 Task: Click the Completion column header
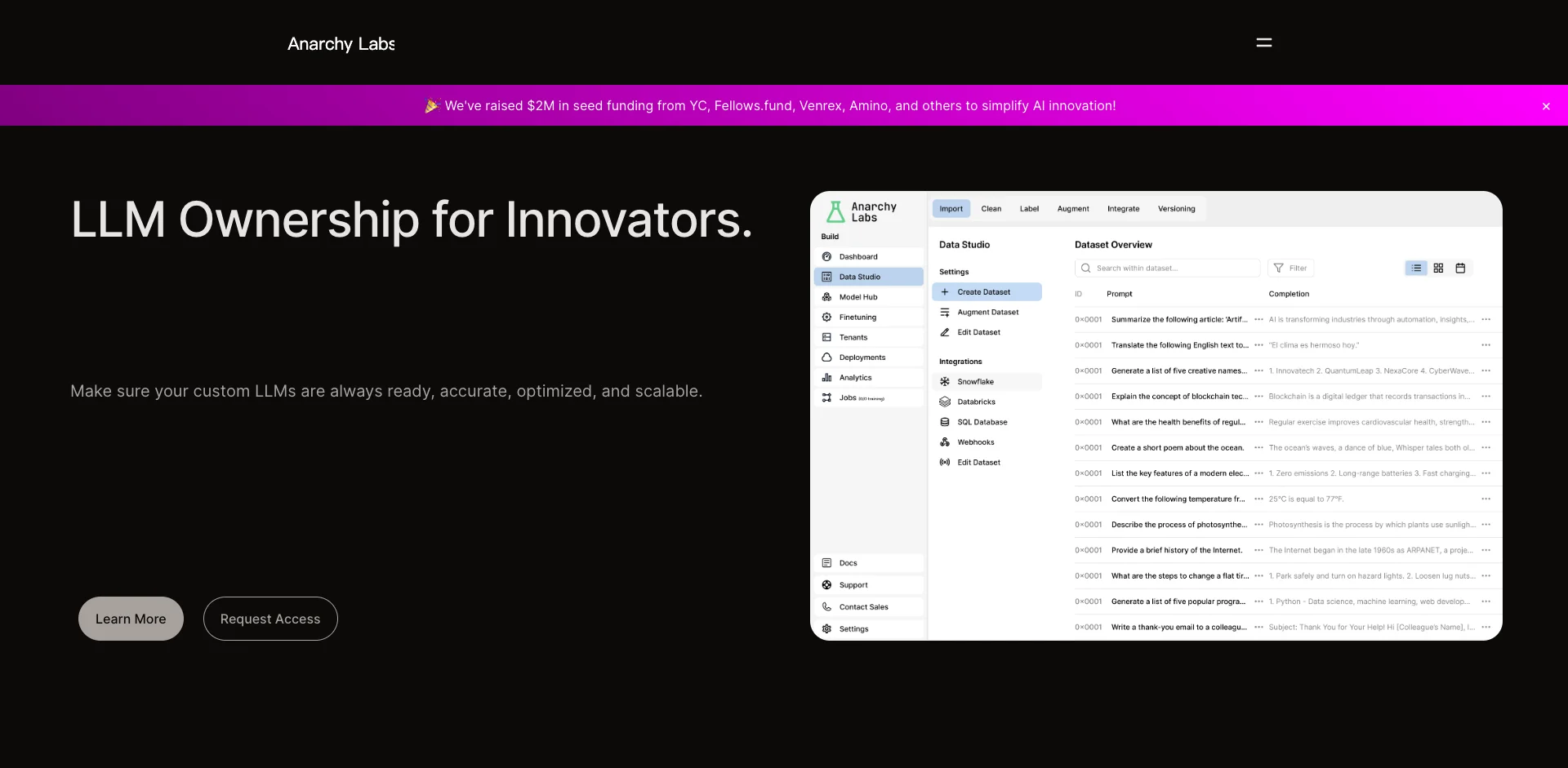tap(1289, 294)
